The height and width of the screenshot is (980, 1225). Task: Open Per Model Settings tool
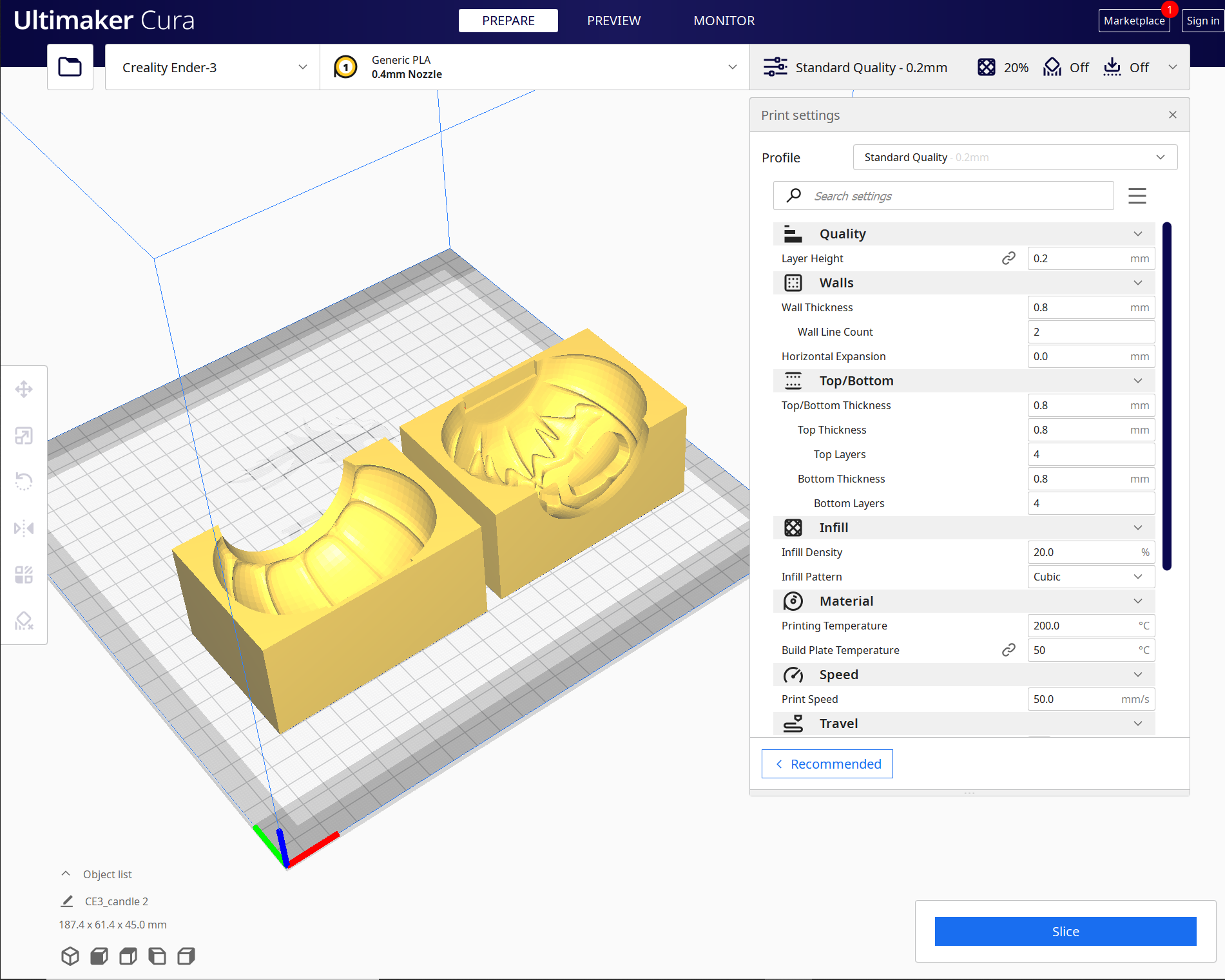[24, 574]
